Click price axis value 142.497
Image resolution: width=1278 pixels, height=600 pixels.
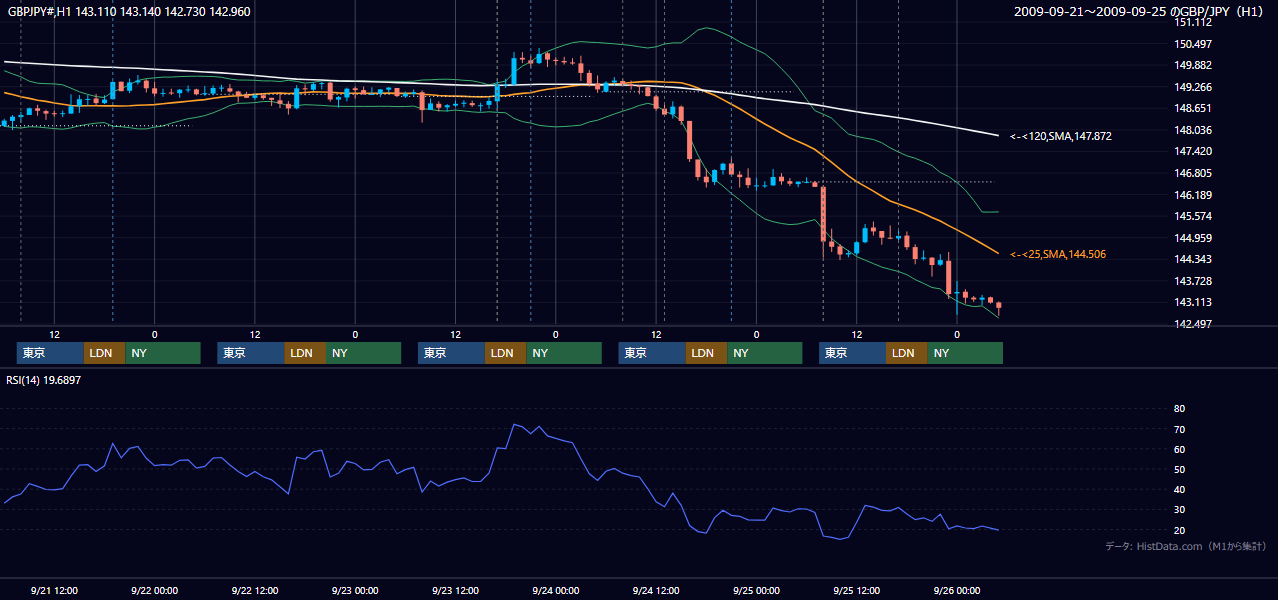(1193, 324)
